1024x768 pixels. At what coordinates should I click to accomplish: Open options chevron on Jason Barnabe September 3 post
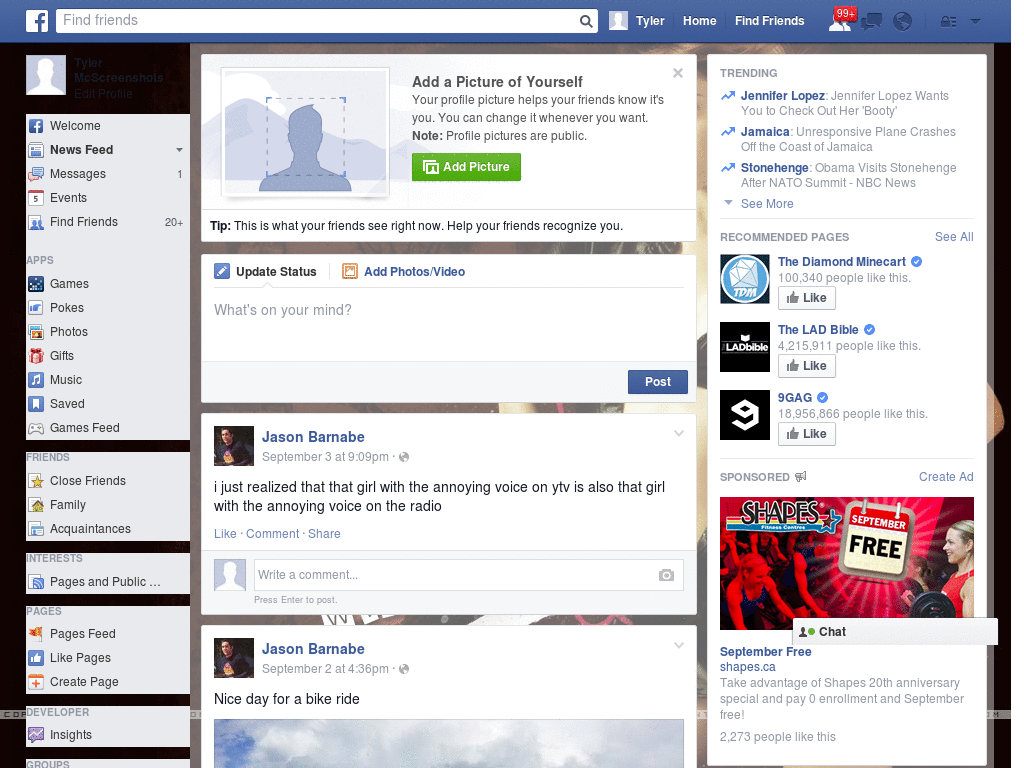(x=679, y=433)
